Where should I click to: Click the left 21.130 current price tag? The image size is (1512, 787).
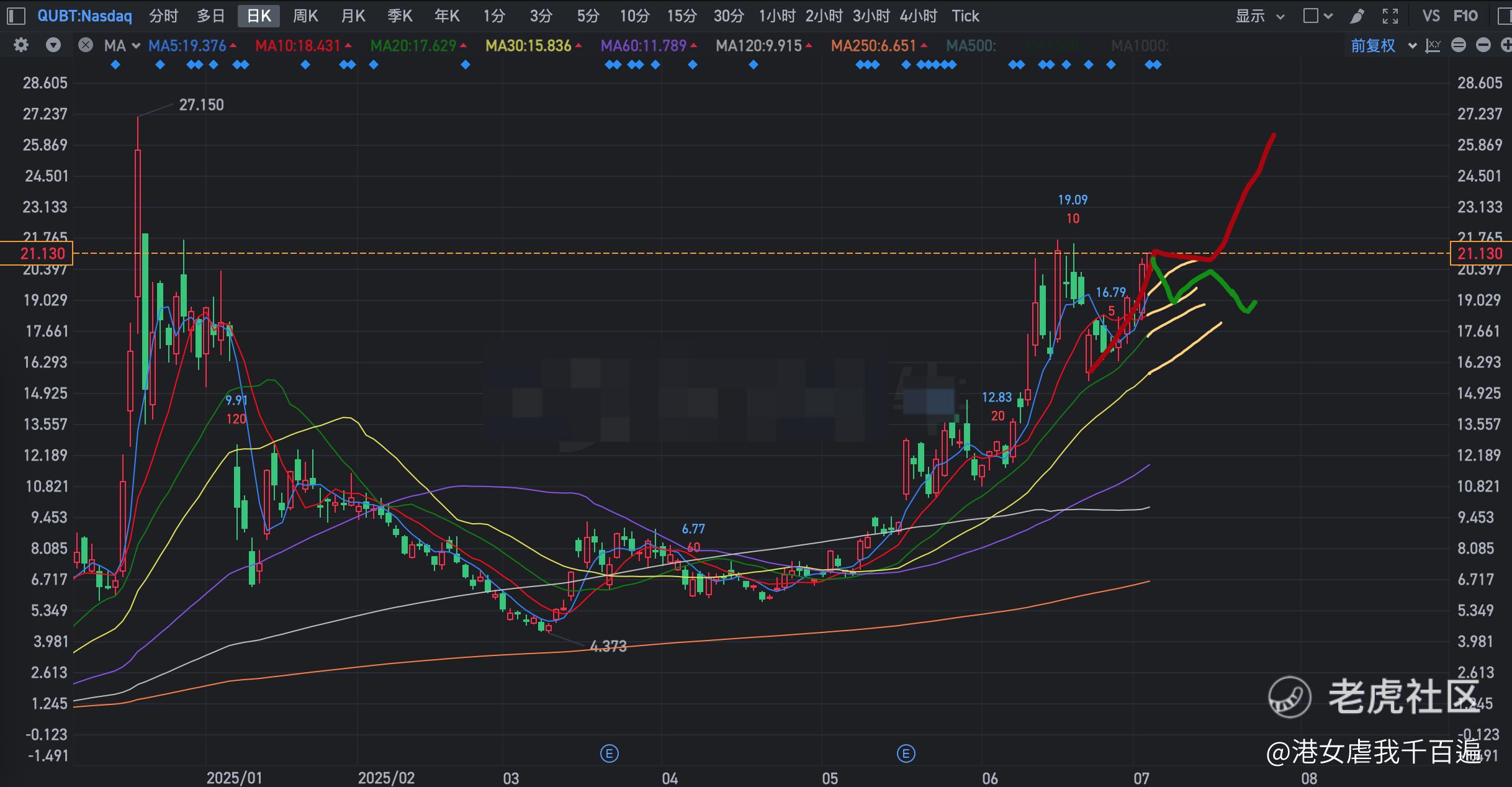(37, 253)
